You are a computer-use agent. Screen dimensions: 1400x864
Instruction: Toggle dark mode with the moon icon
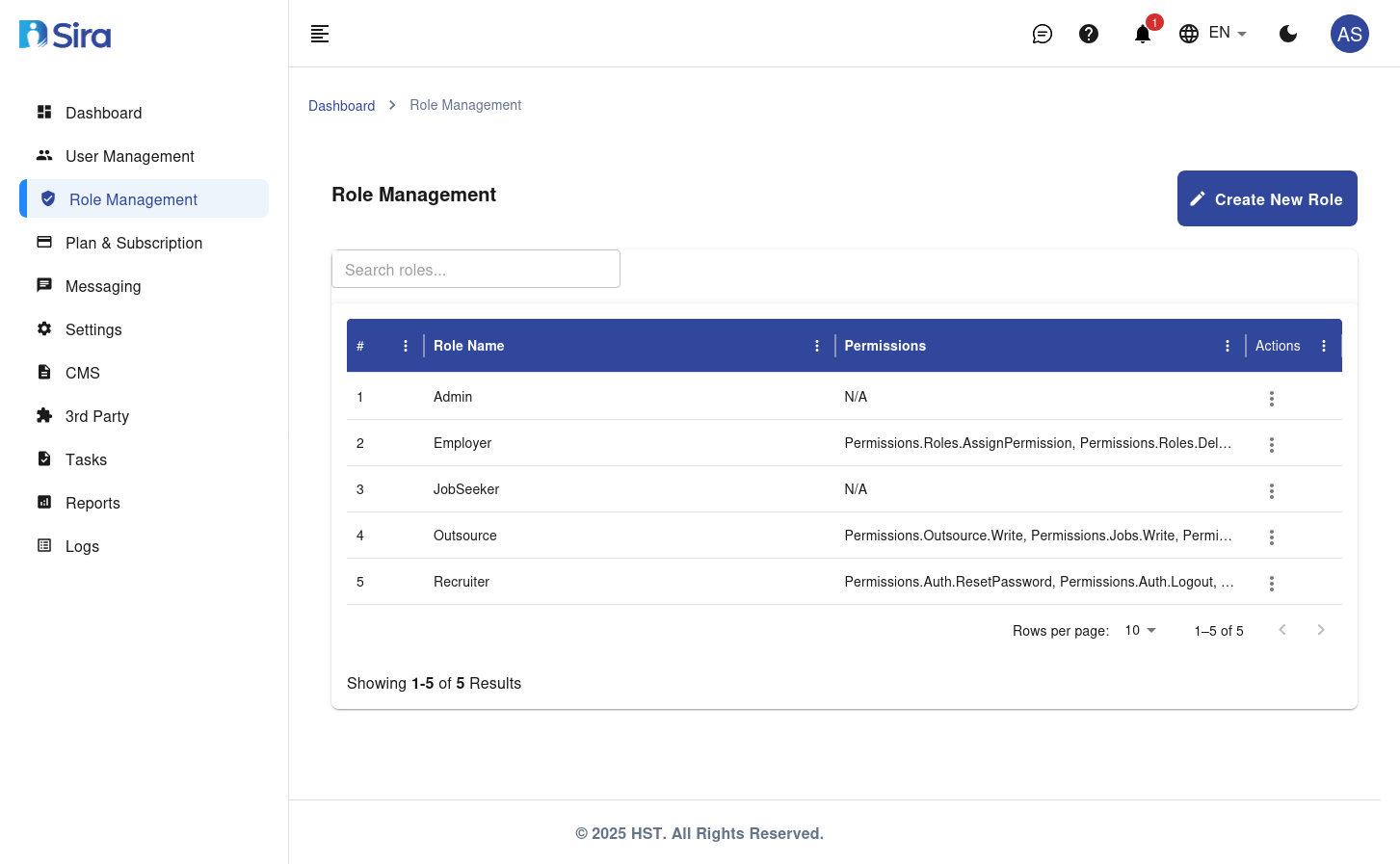[1288, 33]
